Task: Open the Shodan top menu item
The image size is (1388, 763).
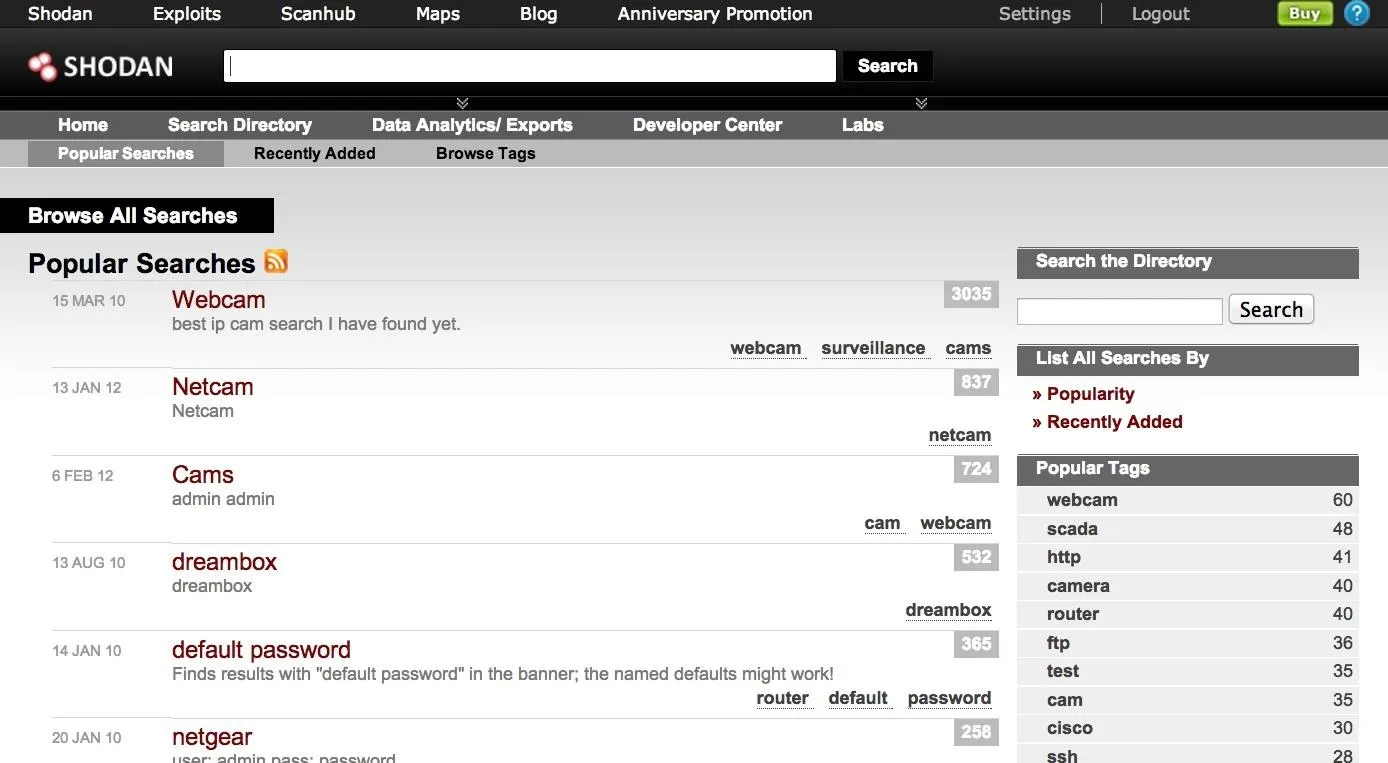Action: [60, 14]
